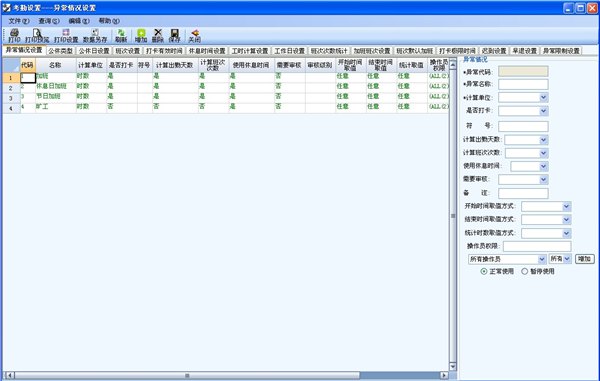
Task: Switch to the 公休日设置 tab
Action: coord(94,50)
